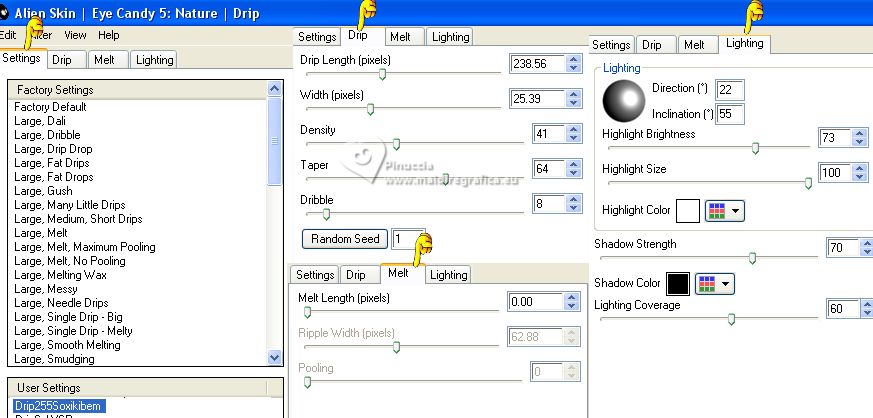Viewport: 873px width, 418px height.
Task: Adjust the Melt Length stepper arrows
Action: 572,302
